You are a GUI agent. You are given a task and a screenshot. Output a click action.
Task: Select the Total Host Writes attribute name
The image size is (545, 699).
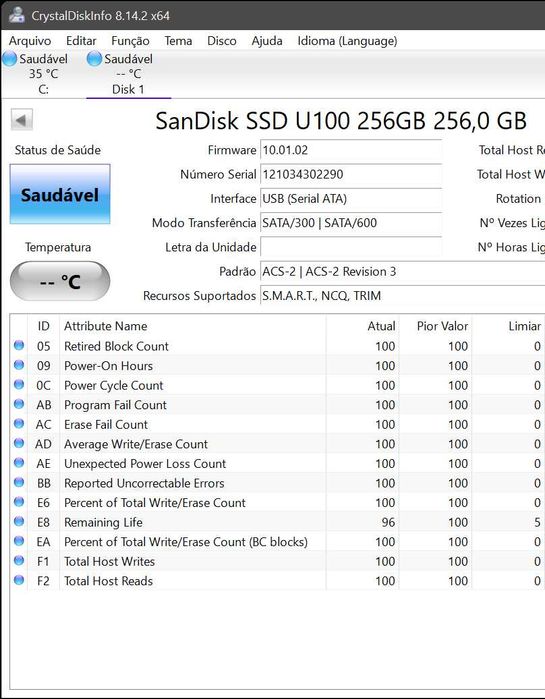pos(109,562)
